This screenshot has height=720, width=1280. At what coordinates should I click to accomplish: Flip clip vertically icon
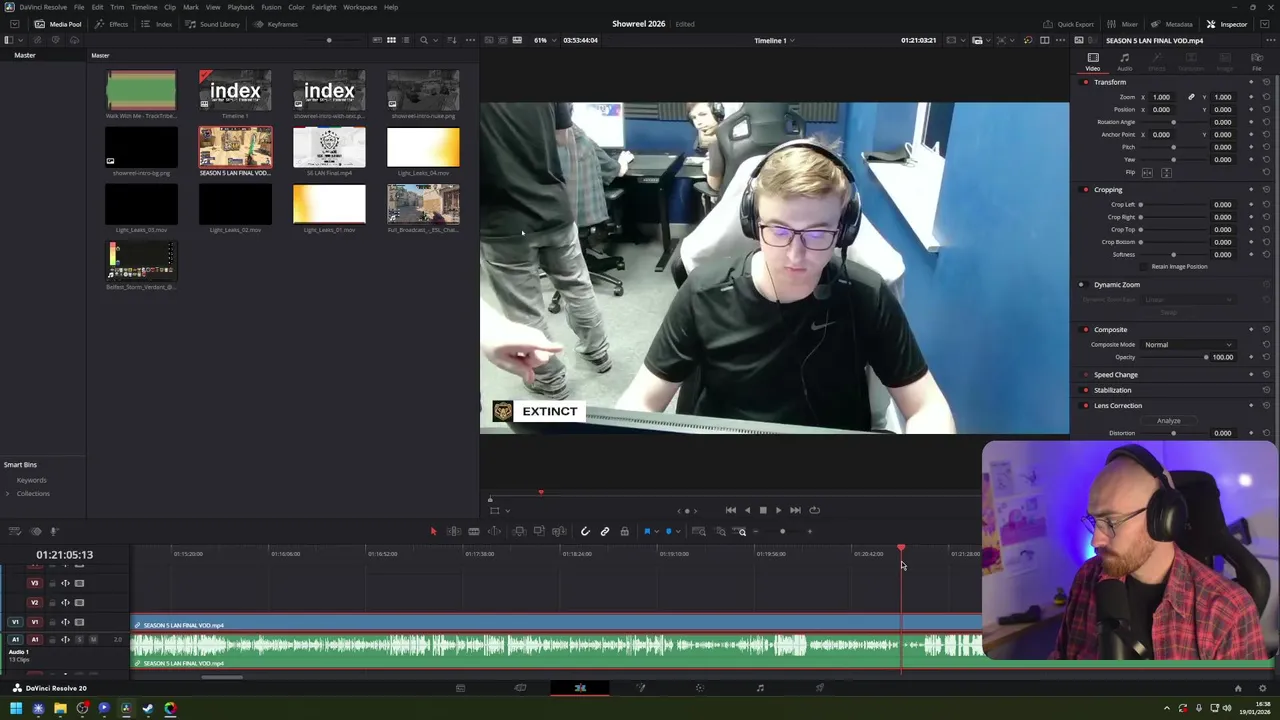click(1166, 173)
